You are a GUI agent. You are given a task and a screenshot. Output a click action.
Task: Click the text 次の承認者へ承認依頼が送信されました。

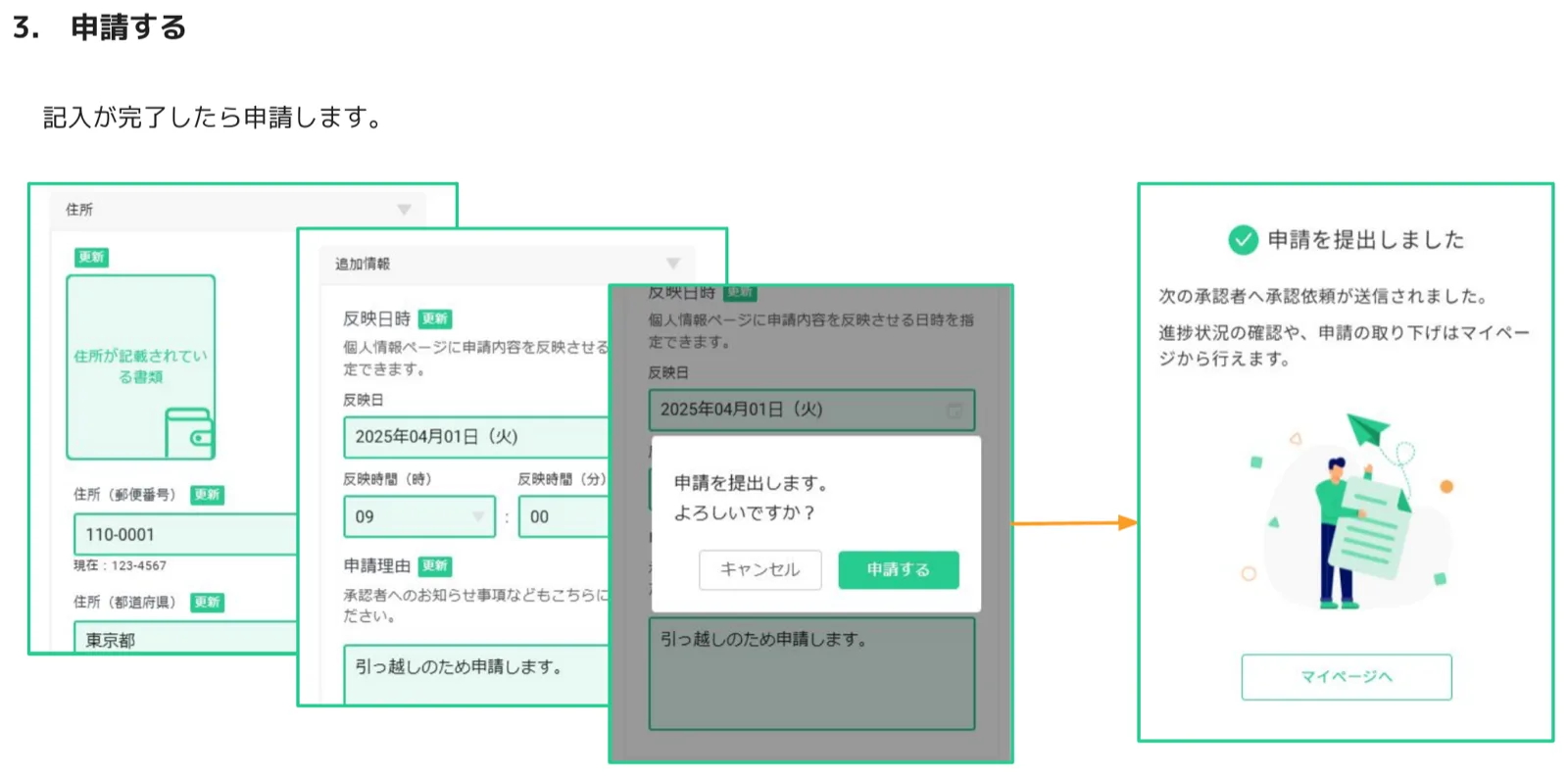[1323, 296]
